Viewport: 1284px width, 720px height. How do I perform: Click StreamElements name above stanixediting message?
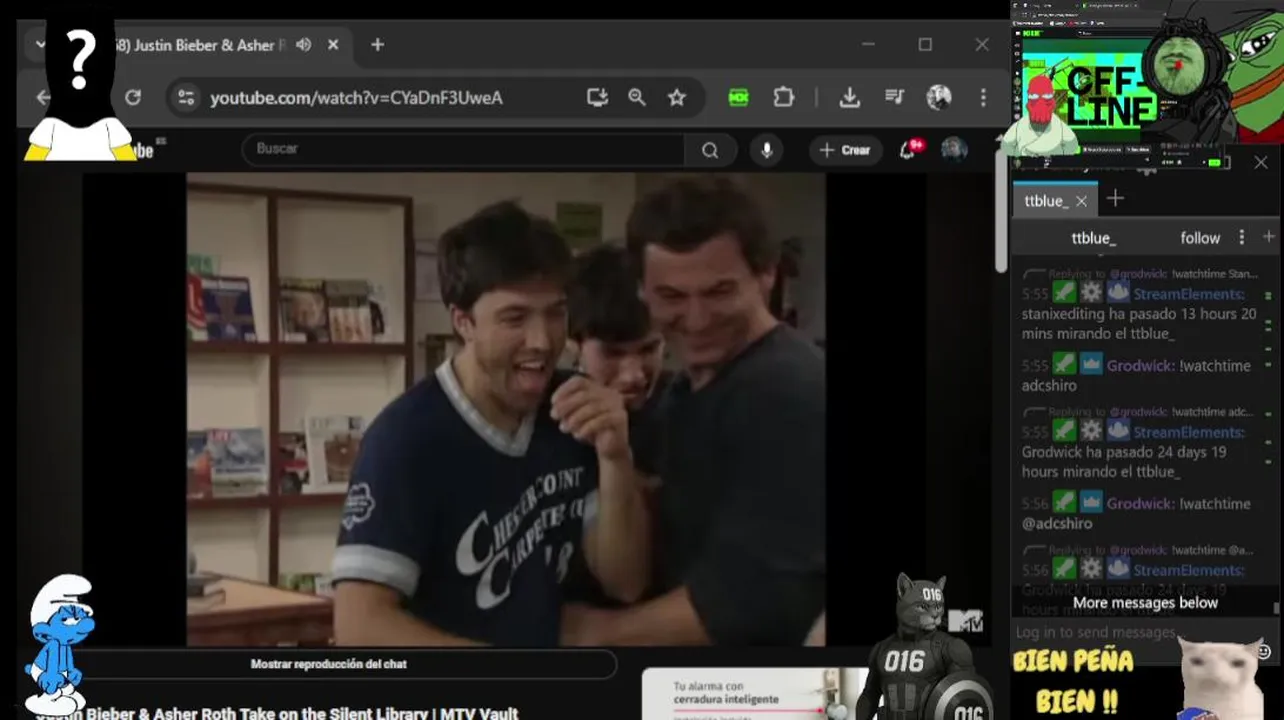point(1189,294)
